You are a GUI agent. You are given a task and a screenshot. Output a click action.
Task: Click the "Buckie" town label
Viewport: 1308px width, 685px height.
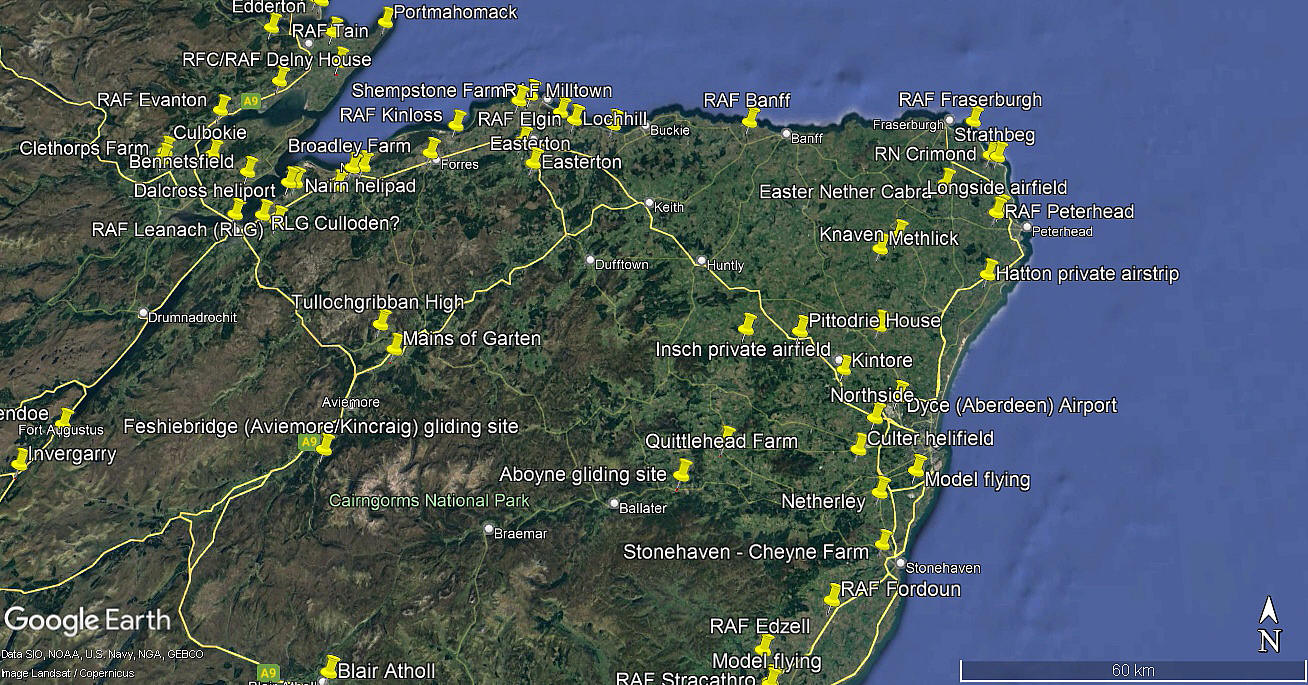(670, 130)
